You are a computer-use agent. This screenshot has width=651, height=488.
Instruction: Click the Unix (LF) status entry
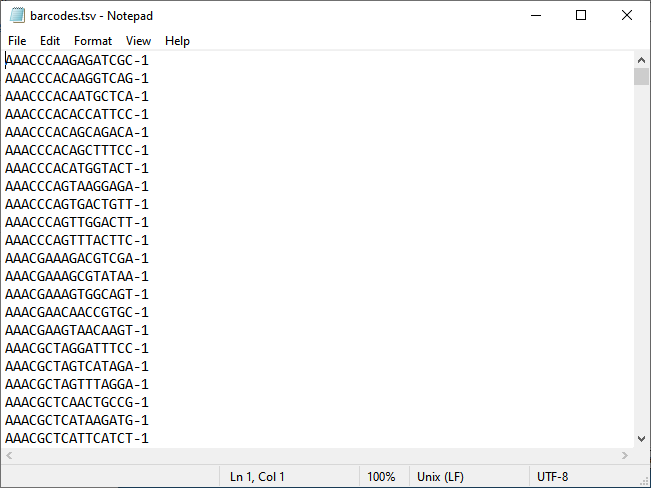[440, 477]
